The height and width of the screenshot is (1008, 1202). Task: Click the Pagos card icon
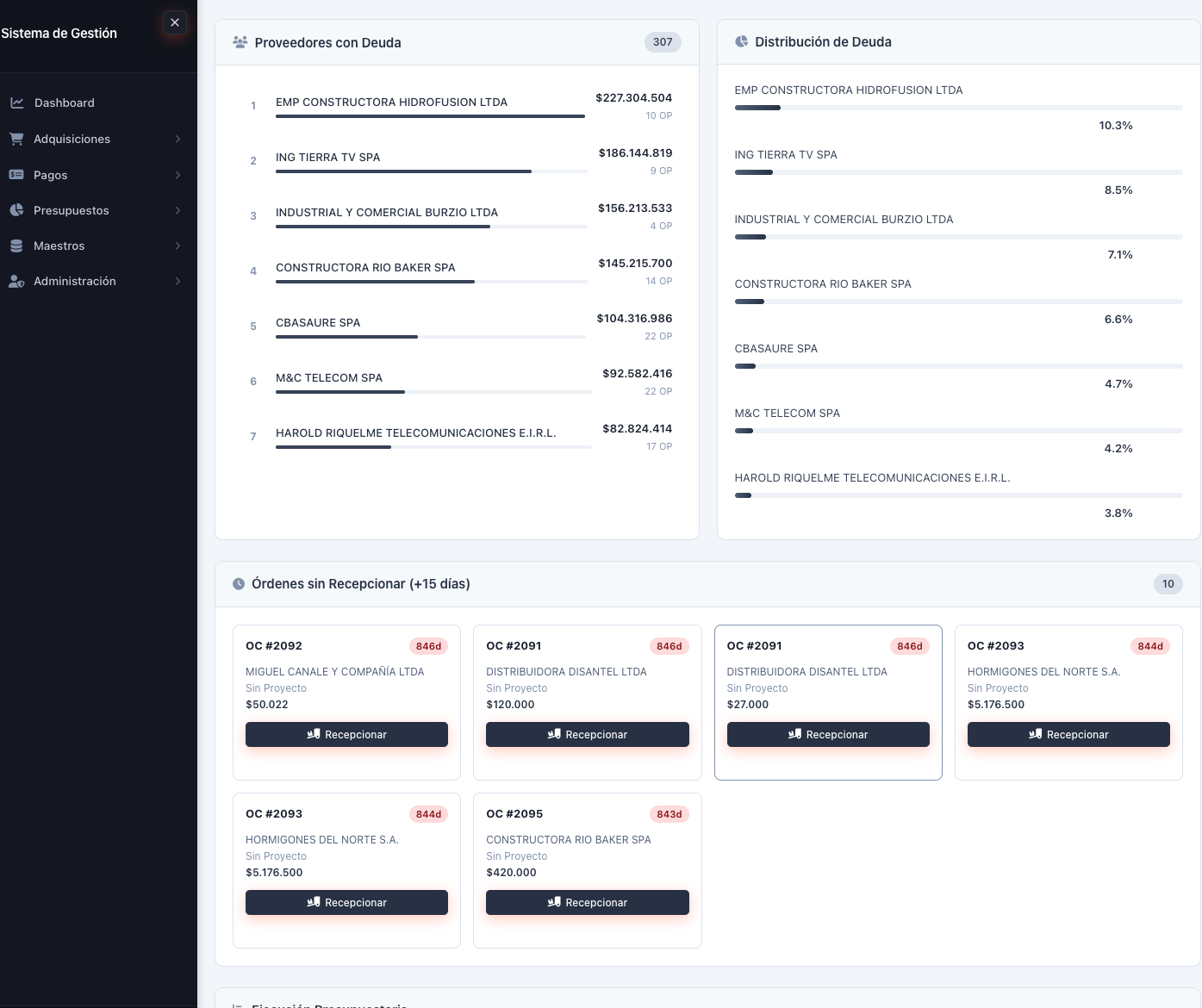16,175
